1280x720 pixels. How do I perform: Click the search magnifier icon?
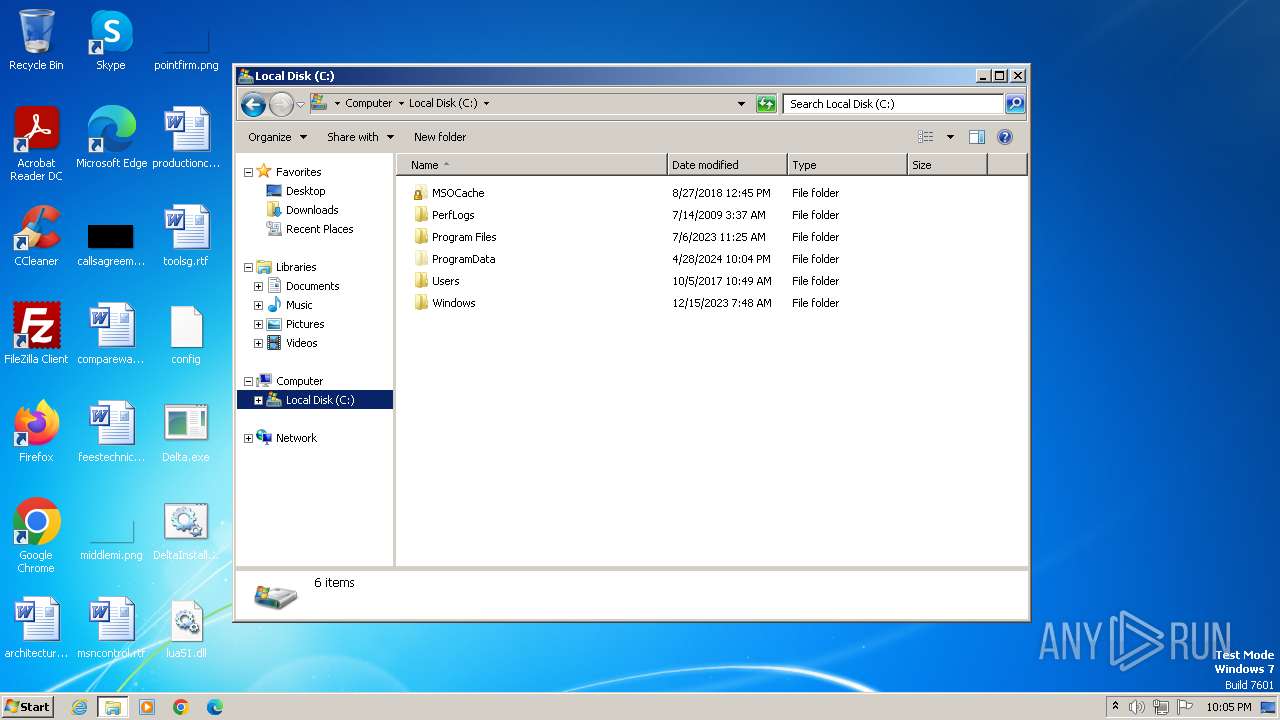(x=1014, y=104)
